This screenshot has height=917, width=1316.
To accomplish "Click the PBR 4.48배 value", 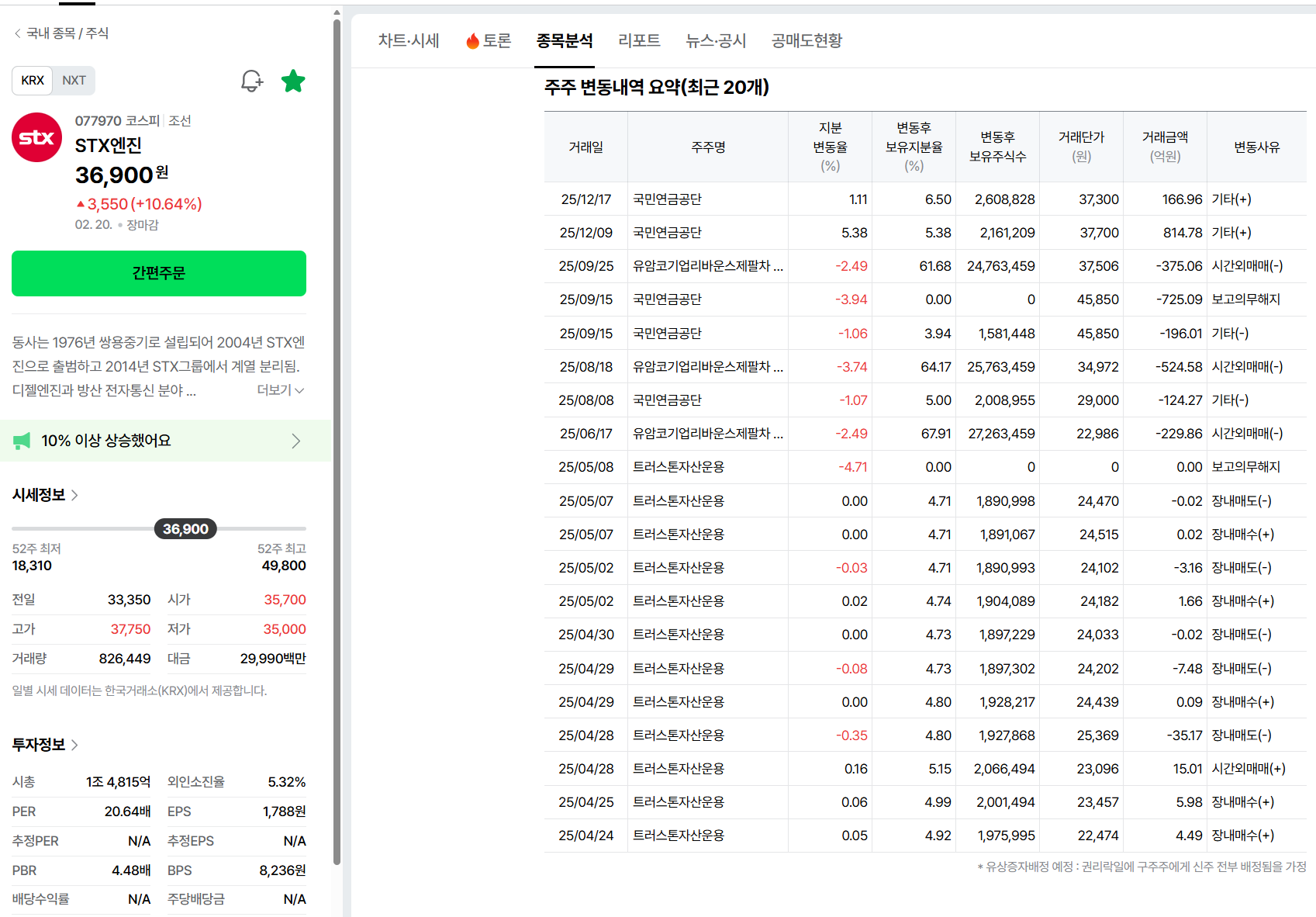I will pos(131,870).
